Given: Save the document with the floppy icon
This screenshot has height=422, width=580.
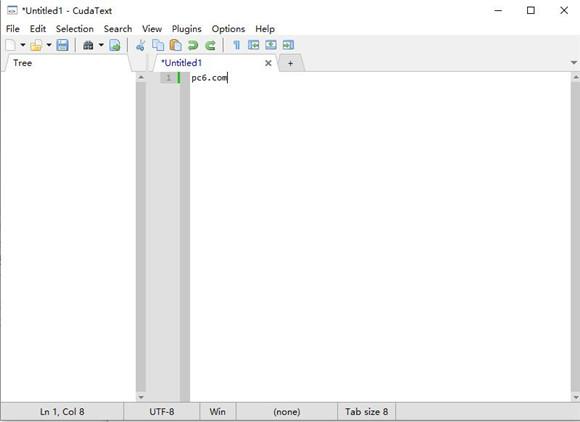Looking at the screenshot, I should (x=63, y=45).
